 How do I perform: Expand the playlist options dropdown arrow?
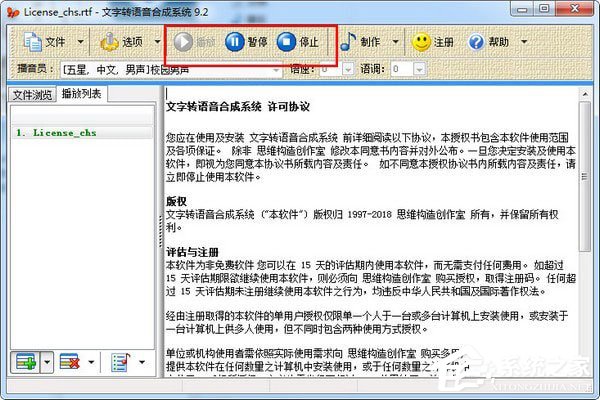tap(142, 362)
